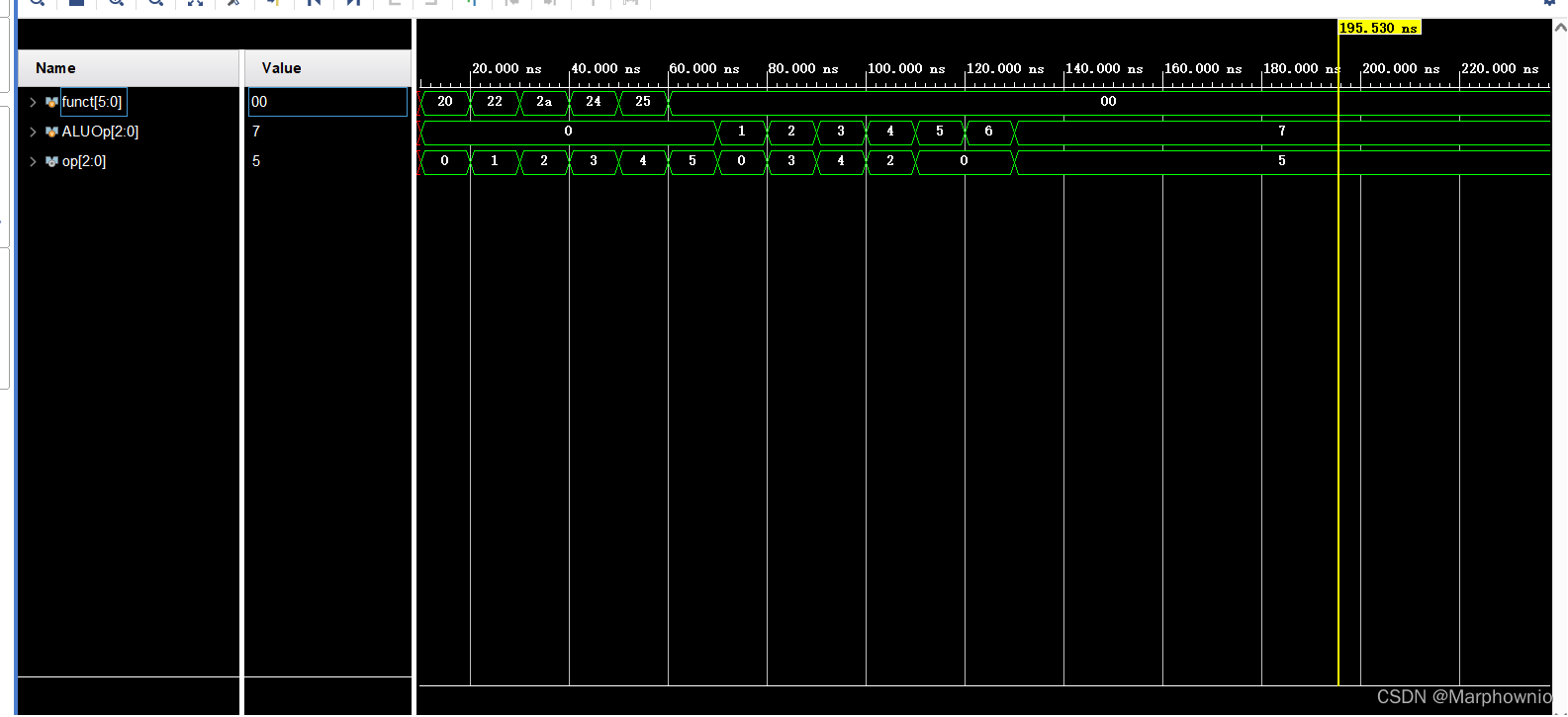Expand the ALUOp[2:0] bus signal
Viewport: 1568px width, 717px height.
click(x=33, y=132)
